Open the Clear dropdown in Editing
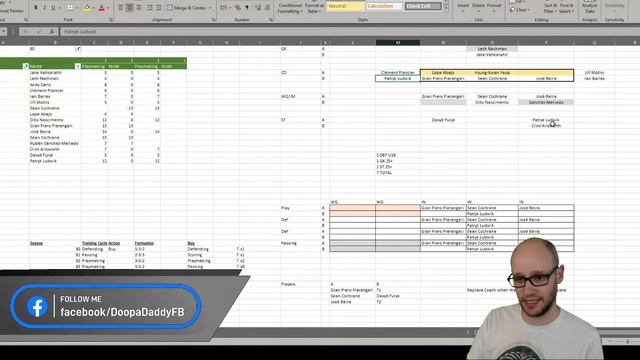640x360 pixels. (x=520, y=10)
